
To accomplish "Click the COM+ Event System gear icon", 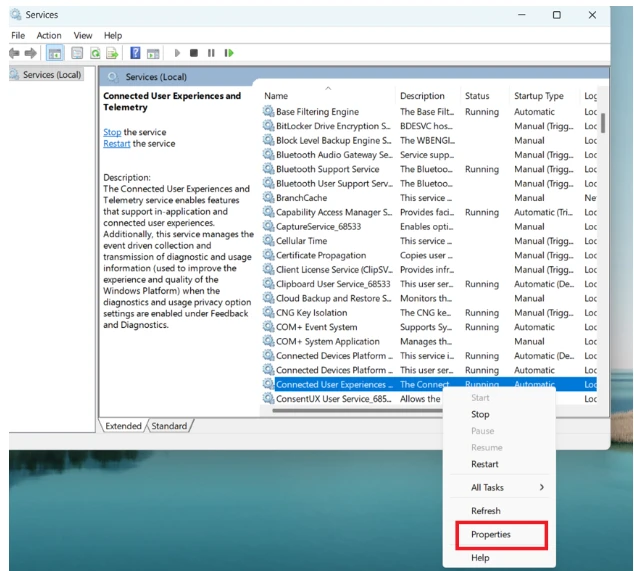I will coord(268,327).
